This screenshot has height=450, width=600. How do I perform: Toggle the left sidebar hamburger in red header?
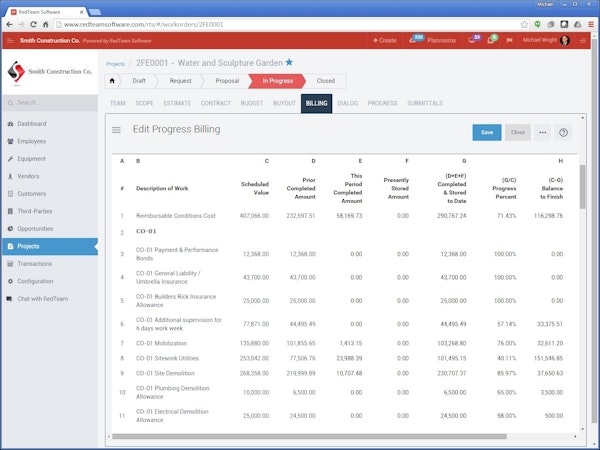pos(10,41)
